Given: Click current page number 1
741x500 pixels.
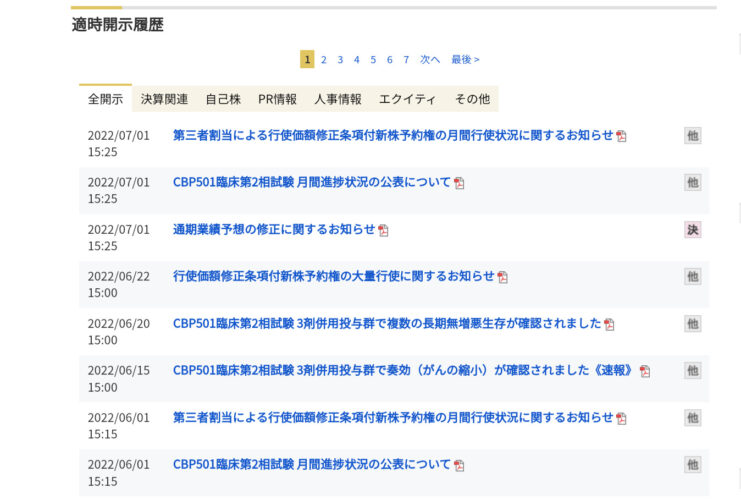Looking at the screenshot, I should [307, 60].
